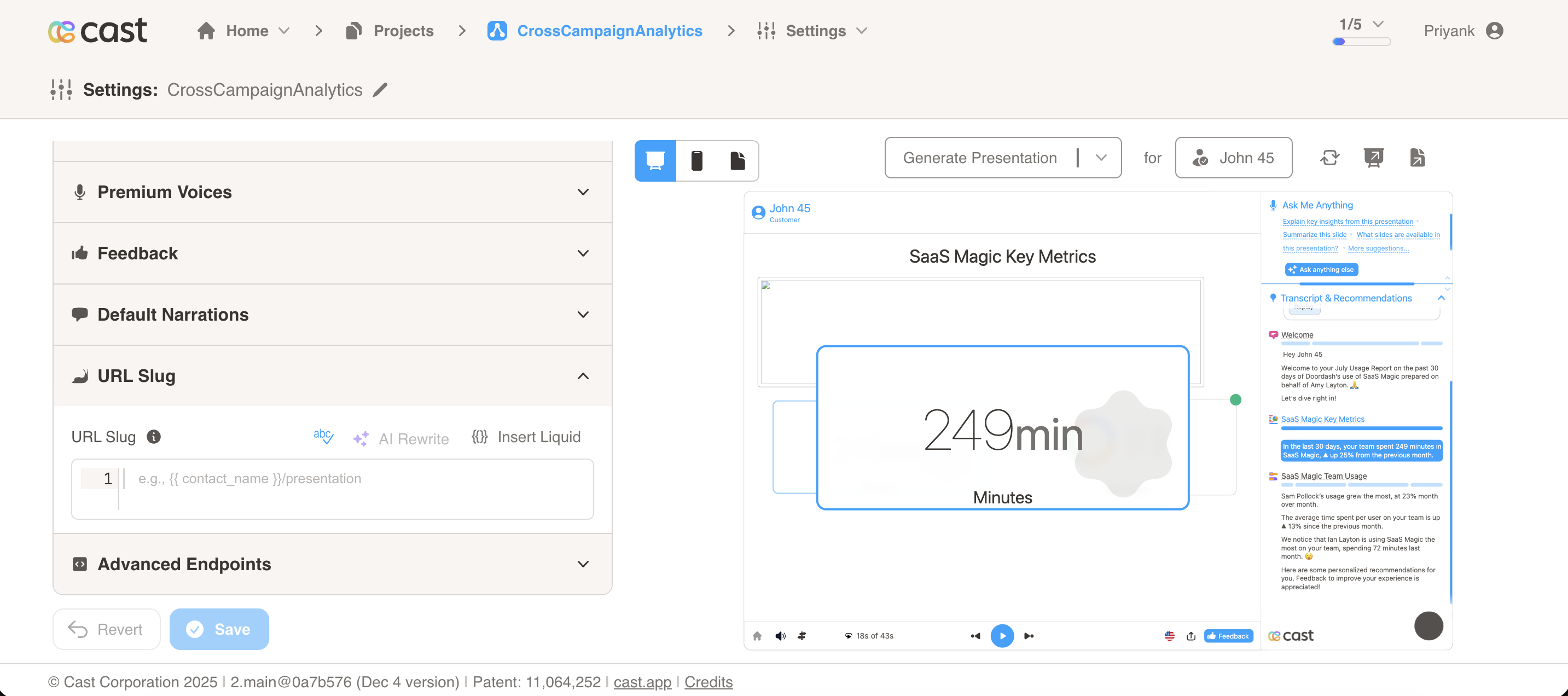Mute the presentation audio speaker icon
The height and width of the screenshot is (696, 1568).
[x=780, y=636]
